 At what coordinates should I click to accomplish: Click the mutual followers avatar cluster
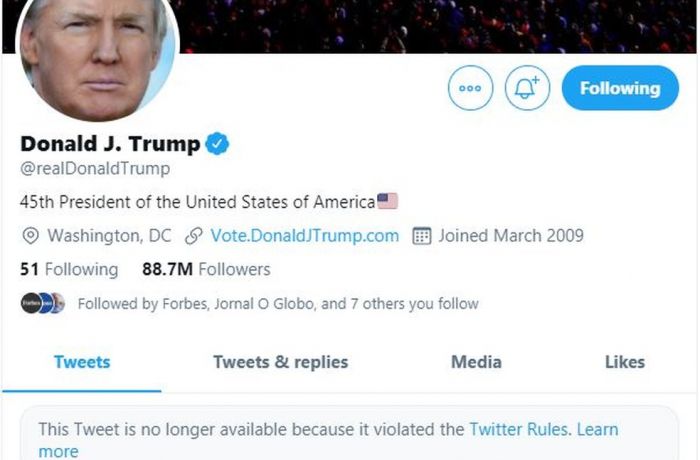click(x=43, y=303)
